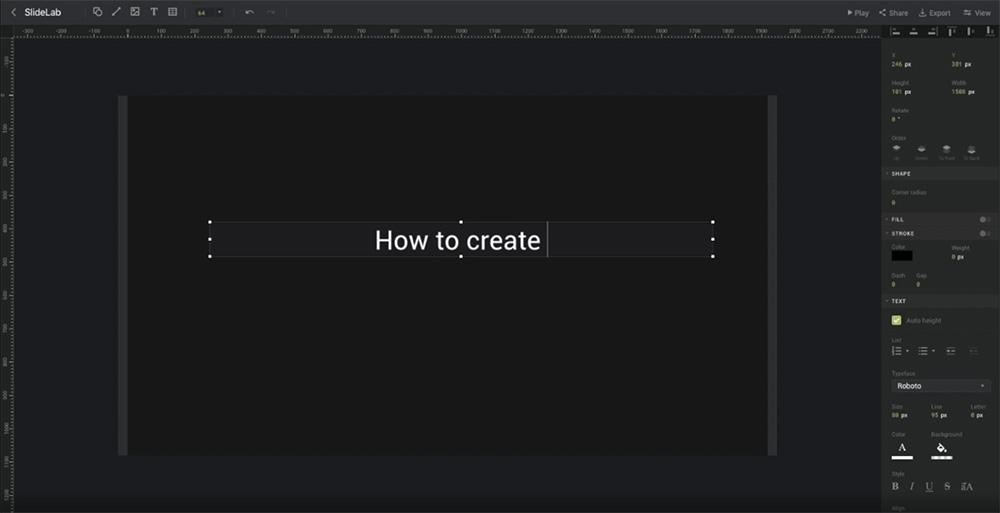Apply a numbered list
Screen dimensions: 1000x513
pos(896,351)
